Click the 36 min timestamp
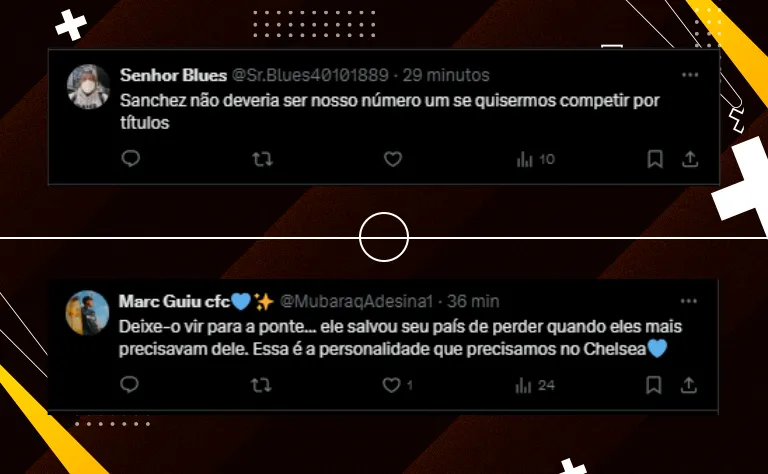The width and height of the screenshot is (768, 474). (x=473, y=301)
